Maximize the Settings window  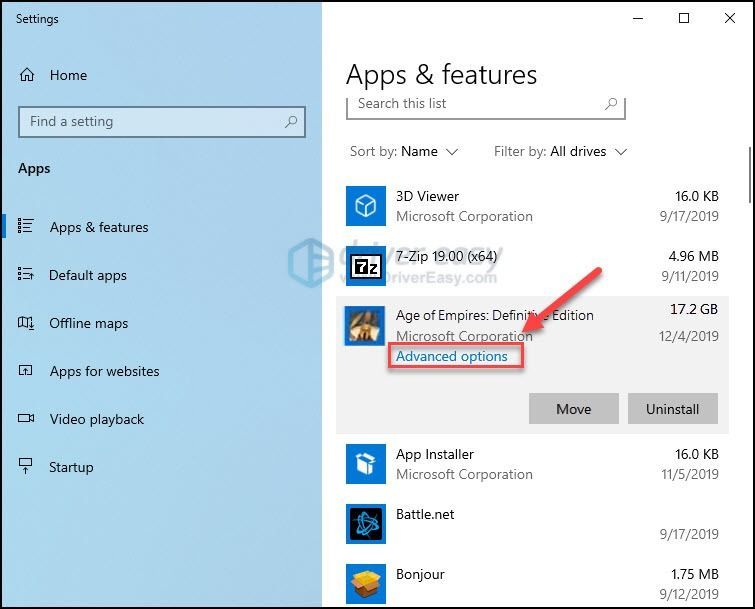pyautogui.click(x=684, y=18)
